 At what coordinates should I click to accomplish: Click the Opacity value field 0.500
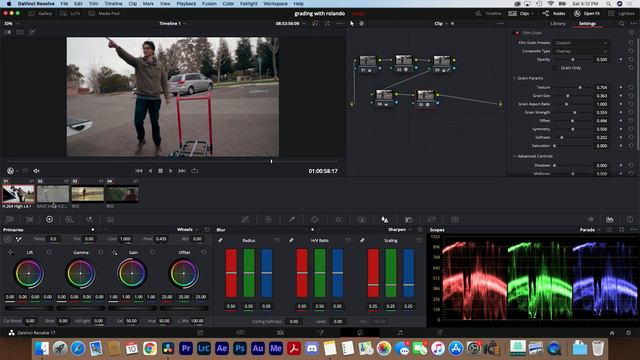602,60
